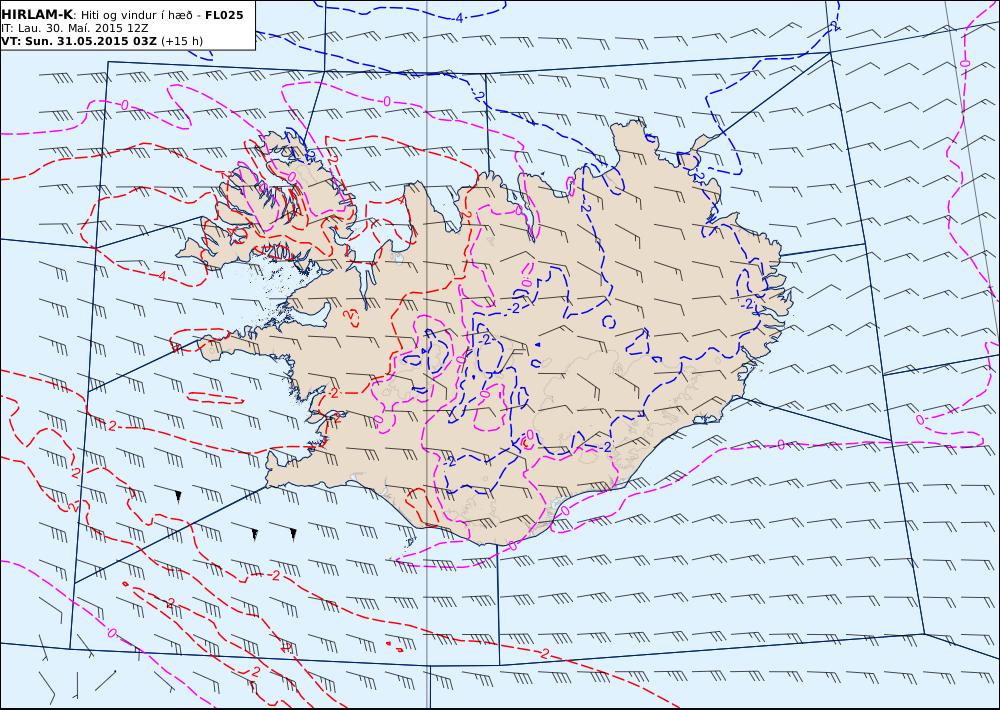Click the FL025 flight level label

[224, 15]
